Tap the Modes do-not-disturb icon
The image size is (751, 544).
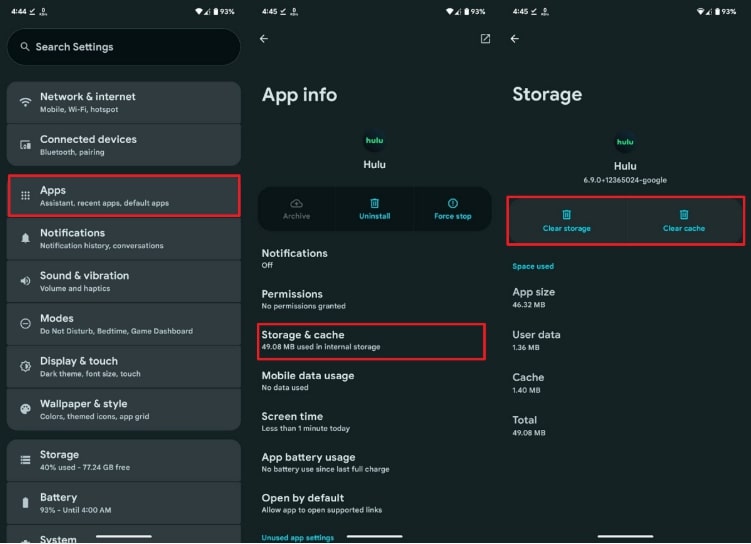coord(25,324)
